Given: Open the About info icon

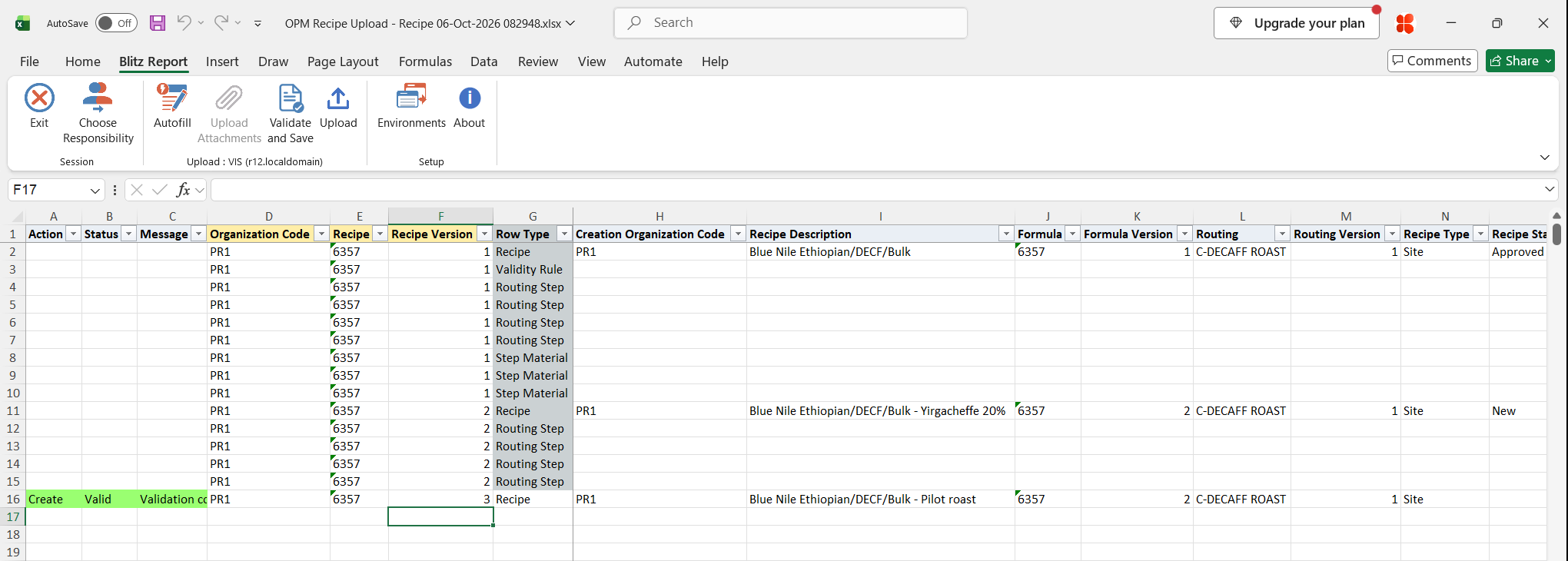Looking at the screenshot, I should pos(470,98).
